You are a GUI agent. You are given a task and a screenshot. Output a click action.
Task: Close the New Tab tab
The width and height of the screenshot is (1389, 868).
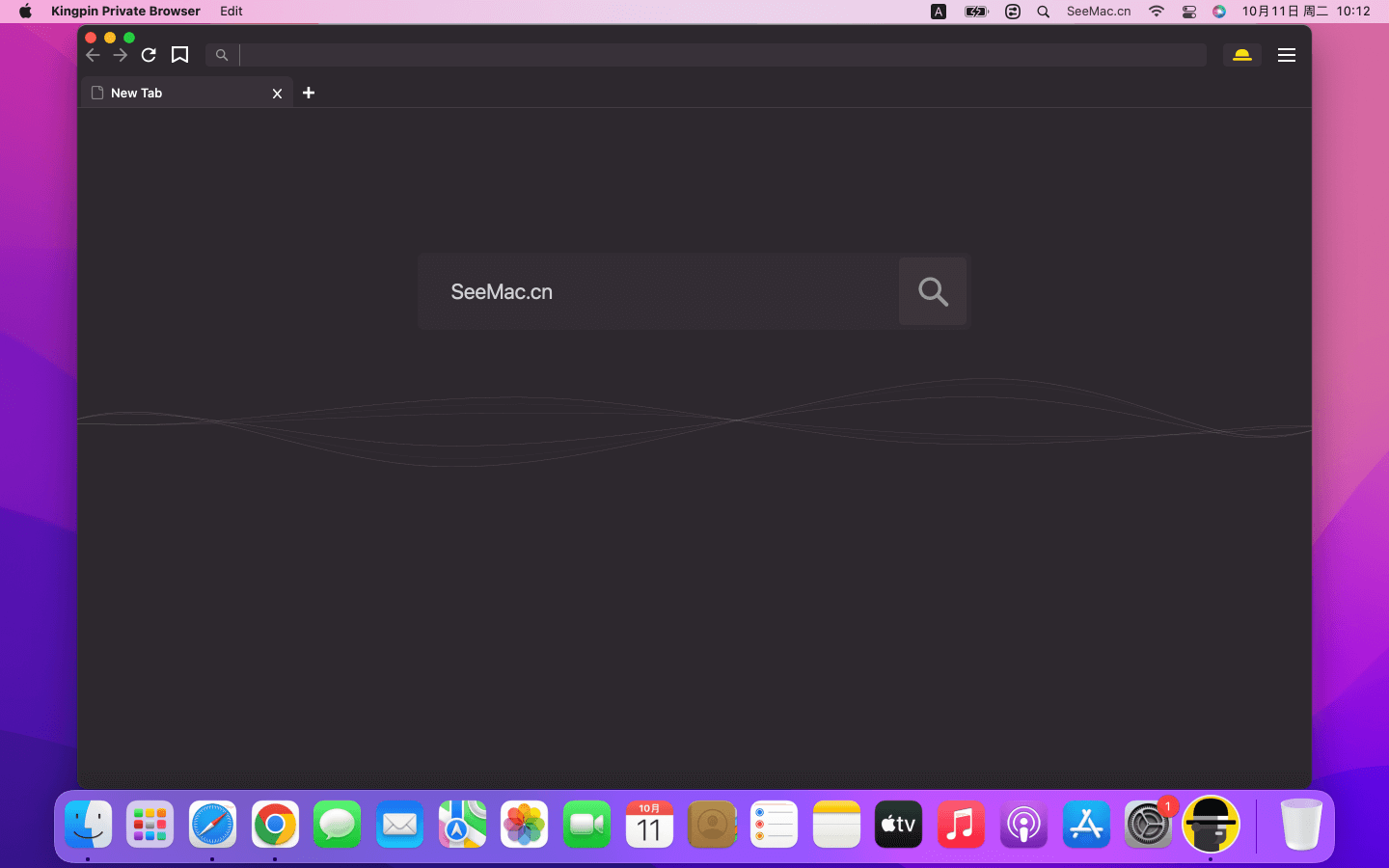tap(277, 94)
